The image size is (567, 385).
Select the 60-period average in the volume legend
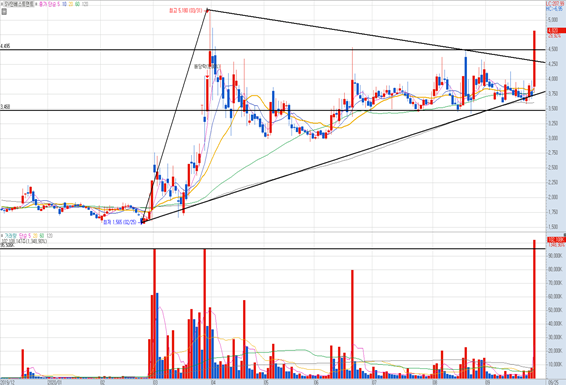(42, 236)
